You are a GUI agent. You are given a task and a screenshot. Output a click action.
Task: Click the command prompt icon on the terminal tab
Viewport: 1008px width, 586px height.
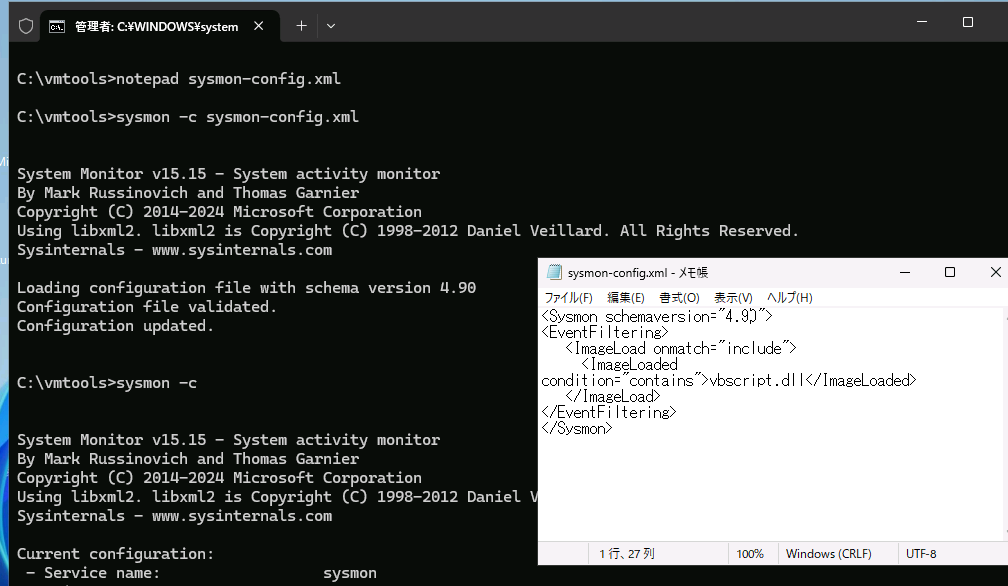click(x=56, y=26)
